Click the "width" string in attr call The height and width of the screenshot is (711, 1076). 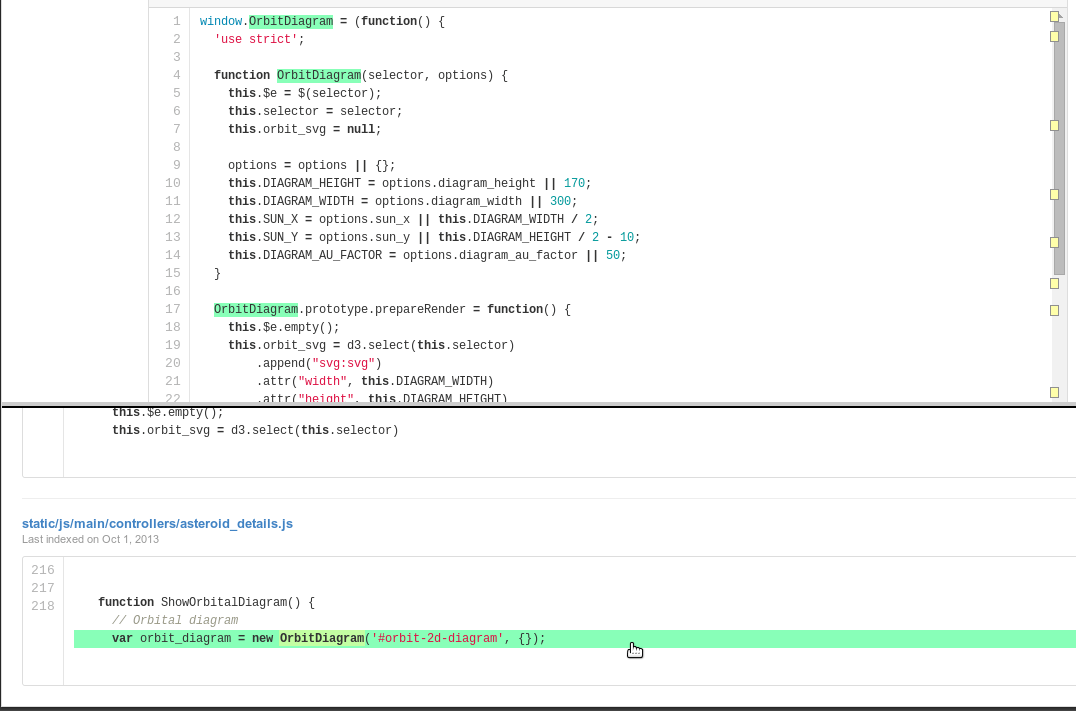point(323,381)
